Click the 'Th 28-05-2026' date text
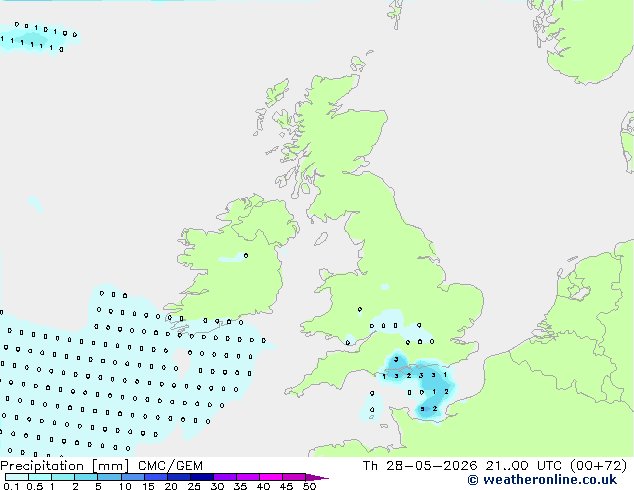The width and height of the screenshot is (634, 490). click(x=420, y=466)
